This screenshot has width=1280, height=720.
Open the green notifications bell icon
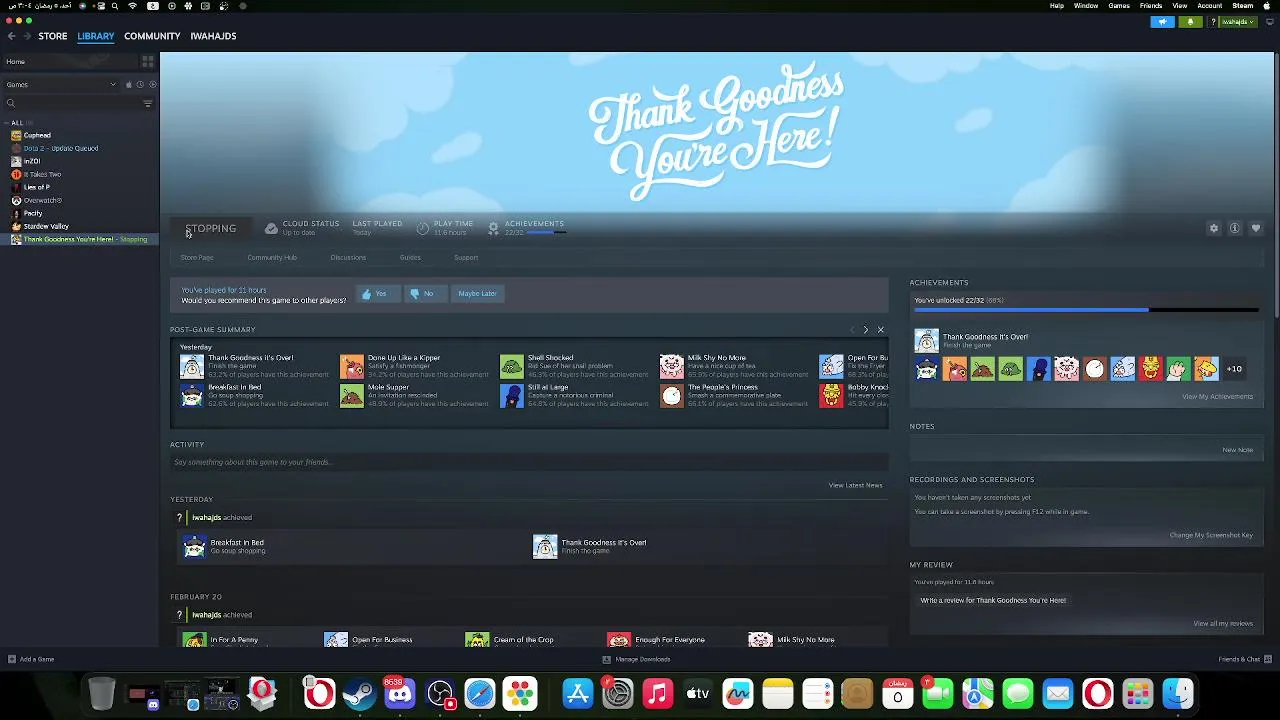point(1190,22)
